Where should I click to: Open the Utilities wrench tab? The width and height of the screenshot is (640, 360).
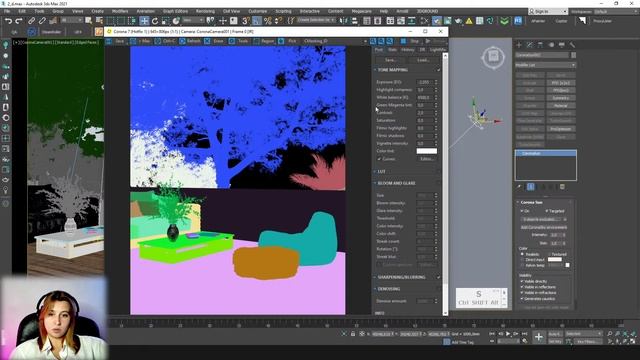pos(572,44)
